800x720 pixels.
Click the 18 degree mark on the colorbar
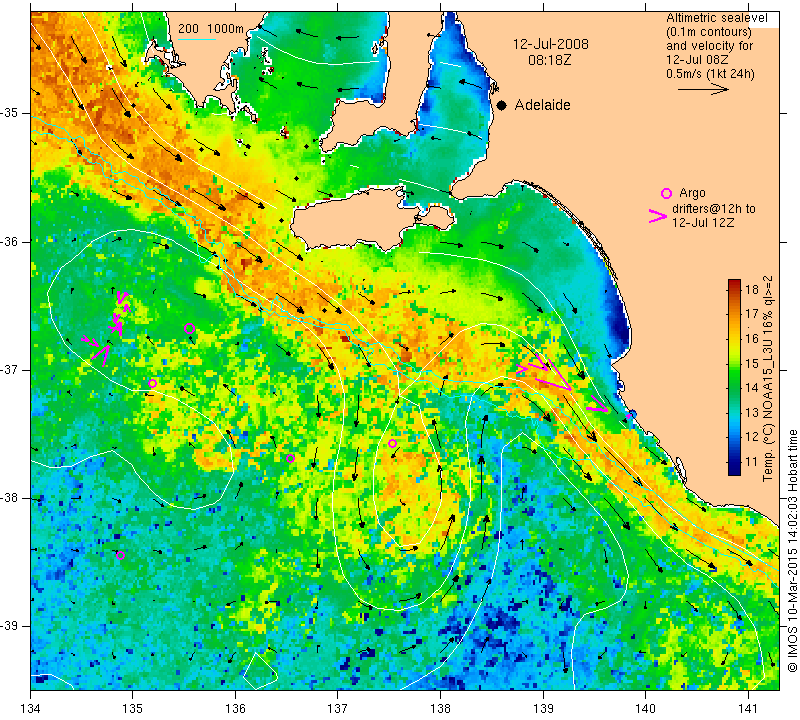tap(752, 290)
